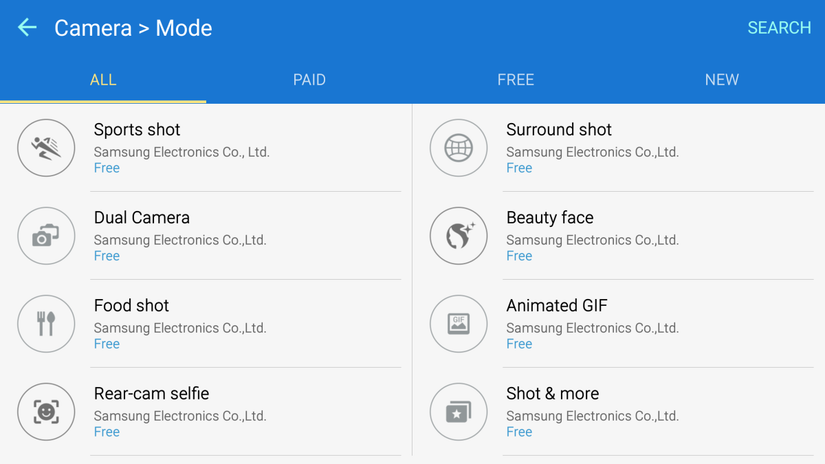Tap Free price under Beauty face
The width and height of the screenshot is (825, 464).
pos(519,256)
